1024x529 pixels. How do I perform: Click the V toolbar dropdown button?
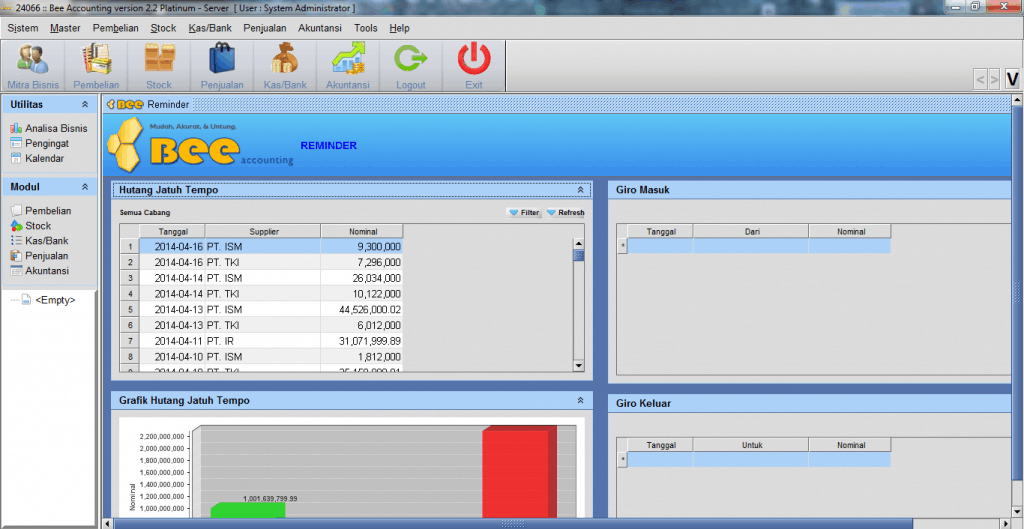[x=1012, y=79]
